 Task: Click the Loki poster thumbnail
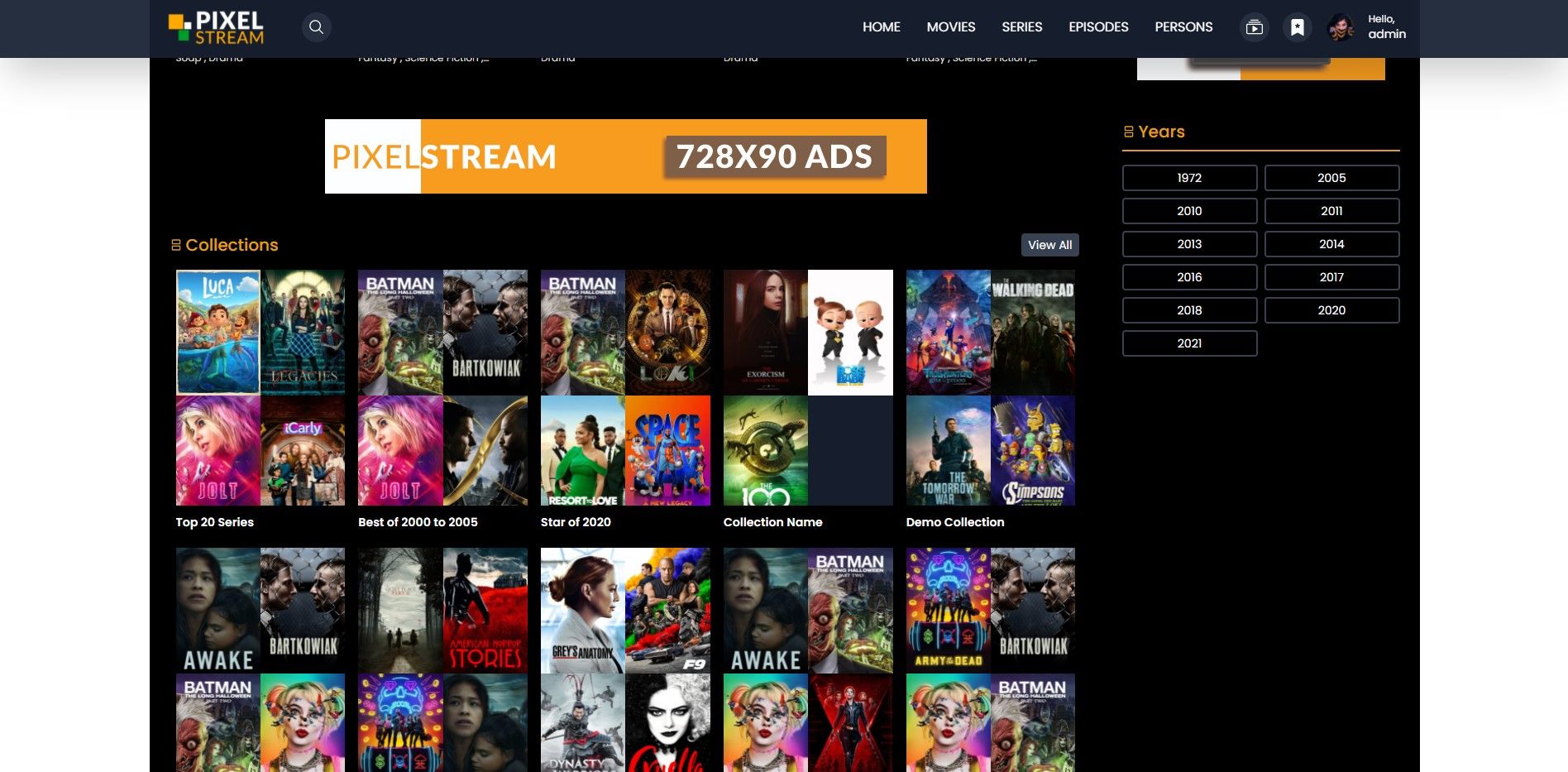pos(667,332)
